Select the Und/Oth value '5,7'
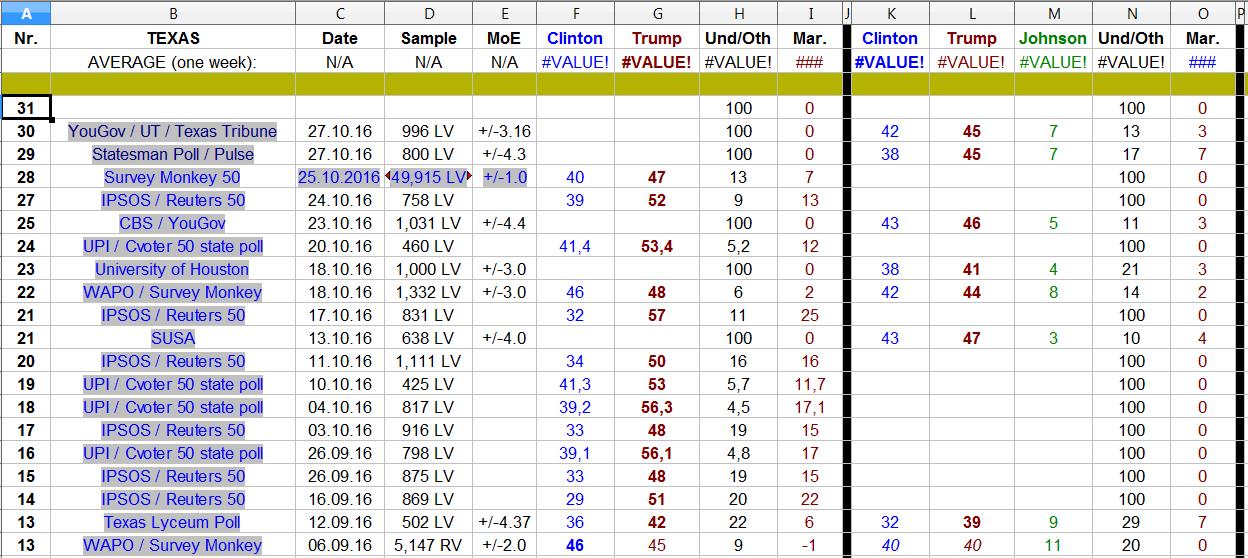Viewport: 1248px width, 558px height. [x=739, y=384]
